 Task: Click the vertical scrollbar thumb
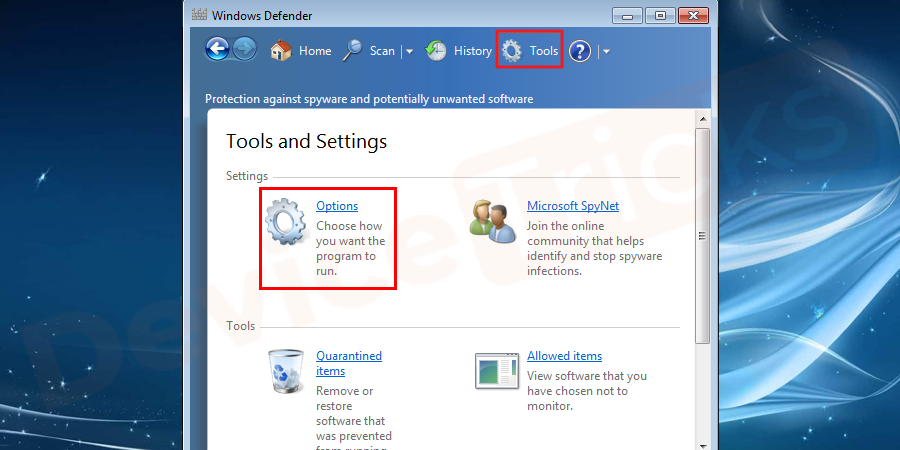click(x=703, y=236)
